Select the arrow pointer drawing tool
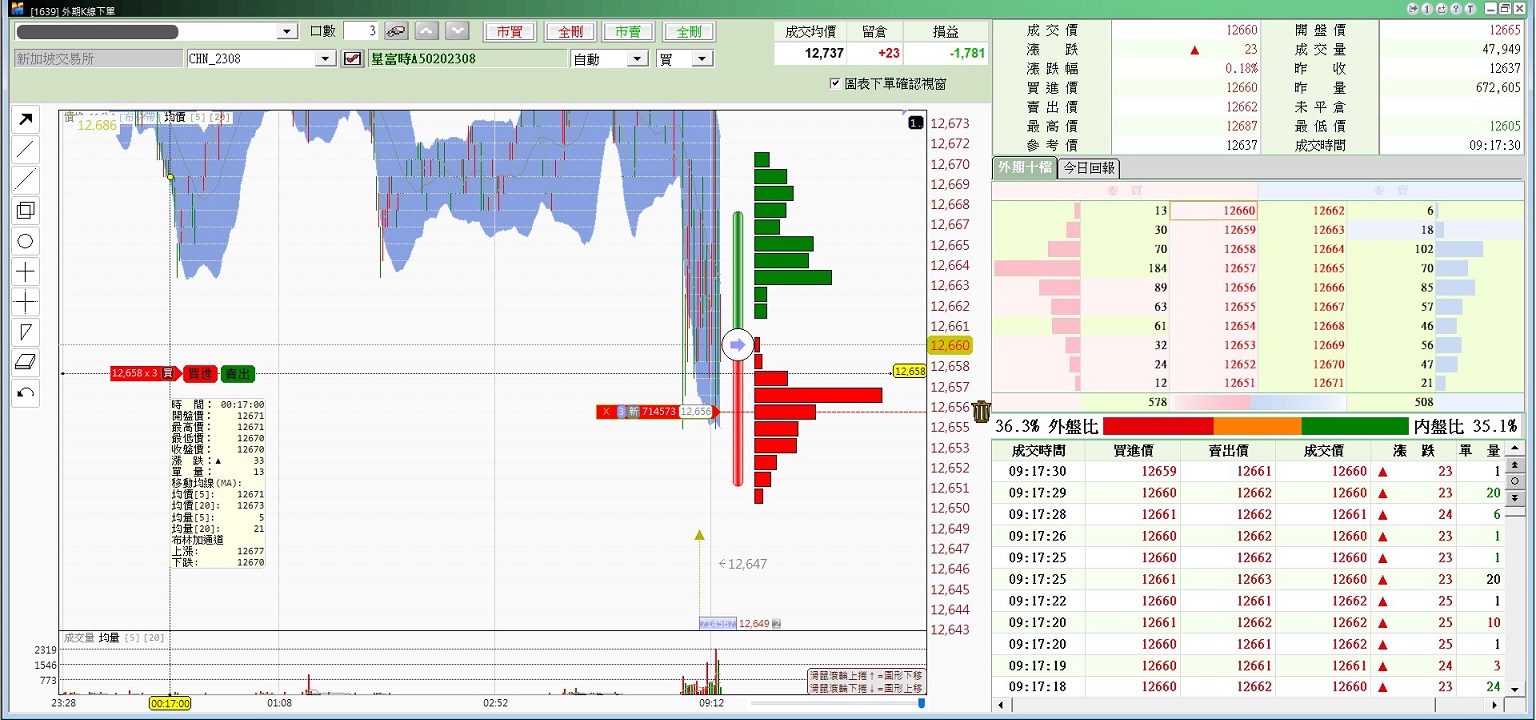This screenshot has width=1536, height=720. (x=26, y=121)
